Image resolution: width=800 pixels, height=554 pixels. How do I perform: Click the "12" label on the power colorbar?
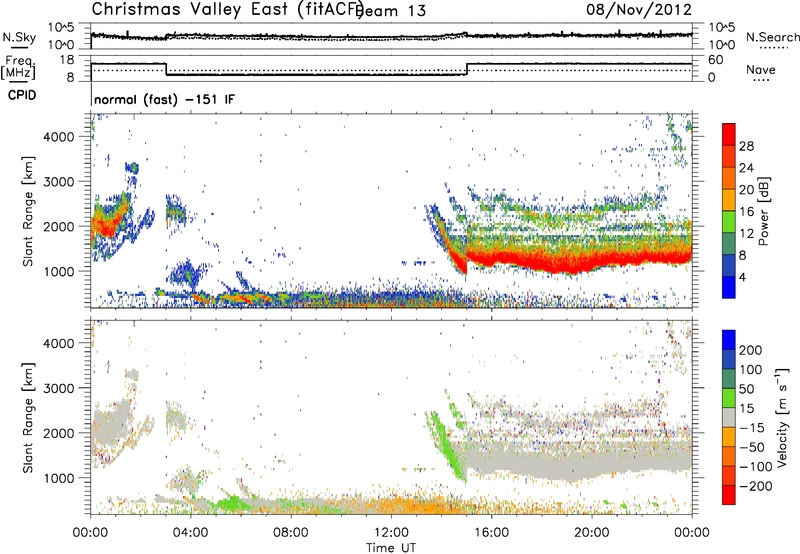tap(746, 234)
